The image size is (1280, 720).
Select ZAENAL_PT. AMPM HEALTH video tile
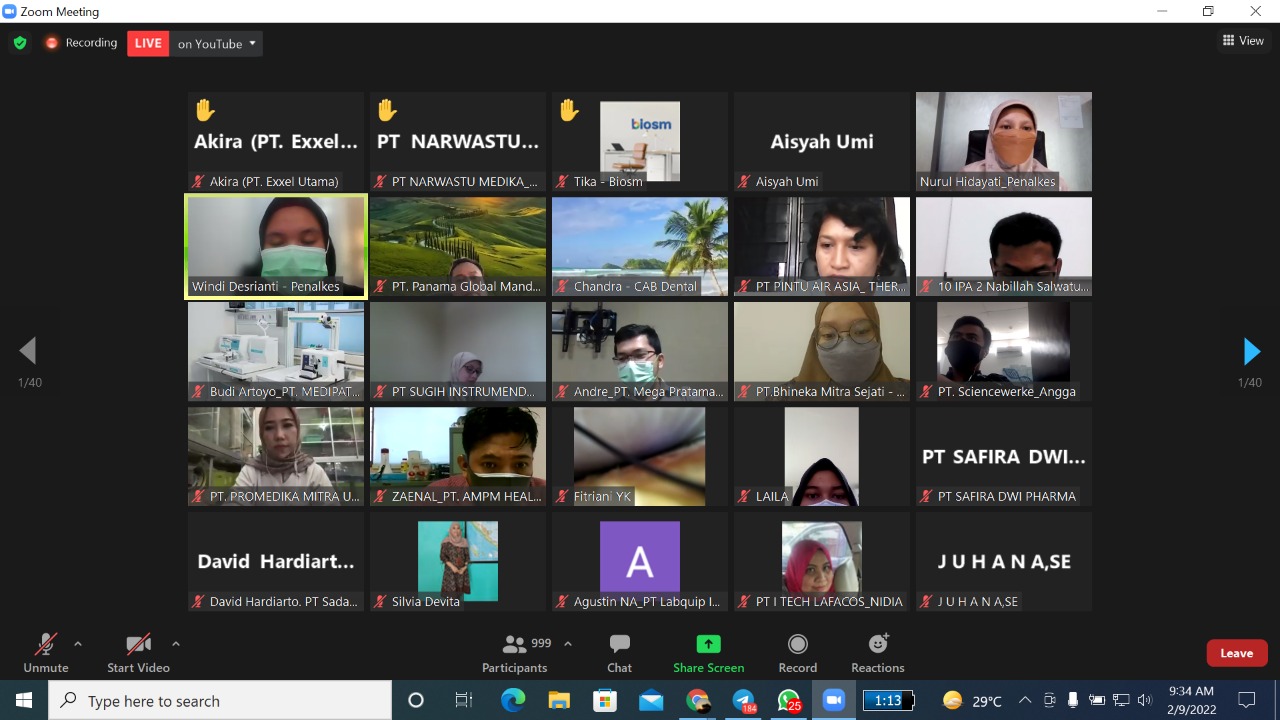[458, 456]
